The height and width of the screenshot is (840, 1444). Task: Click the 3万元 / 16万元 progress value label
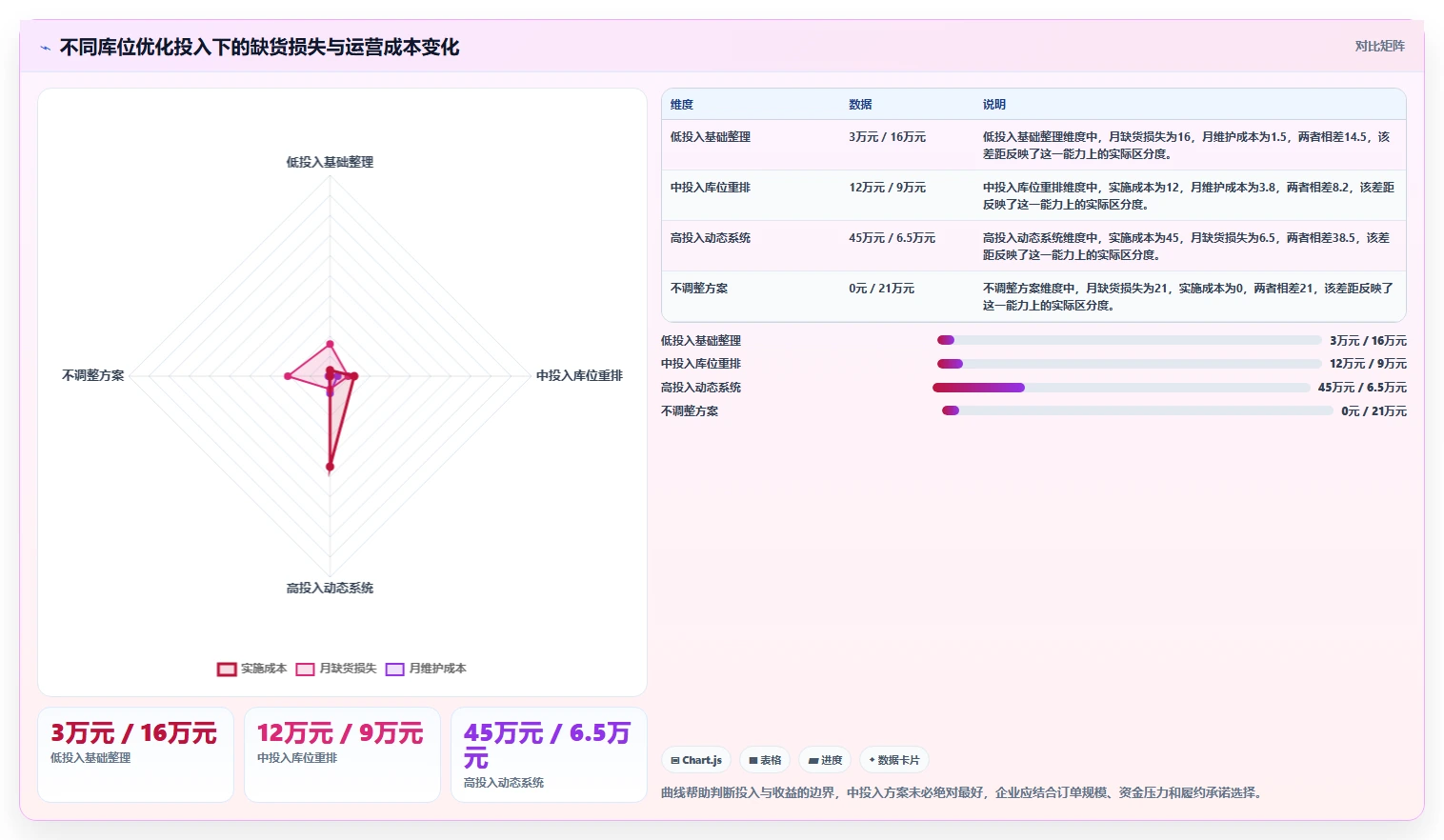(1368, 340)
